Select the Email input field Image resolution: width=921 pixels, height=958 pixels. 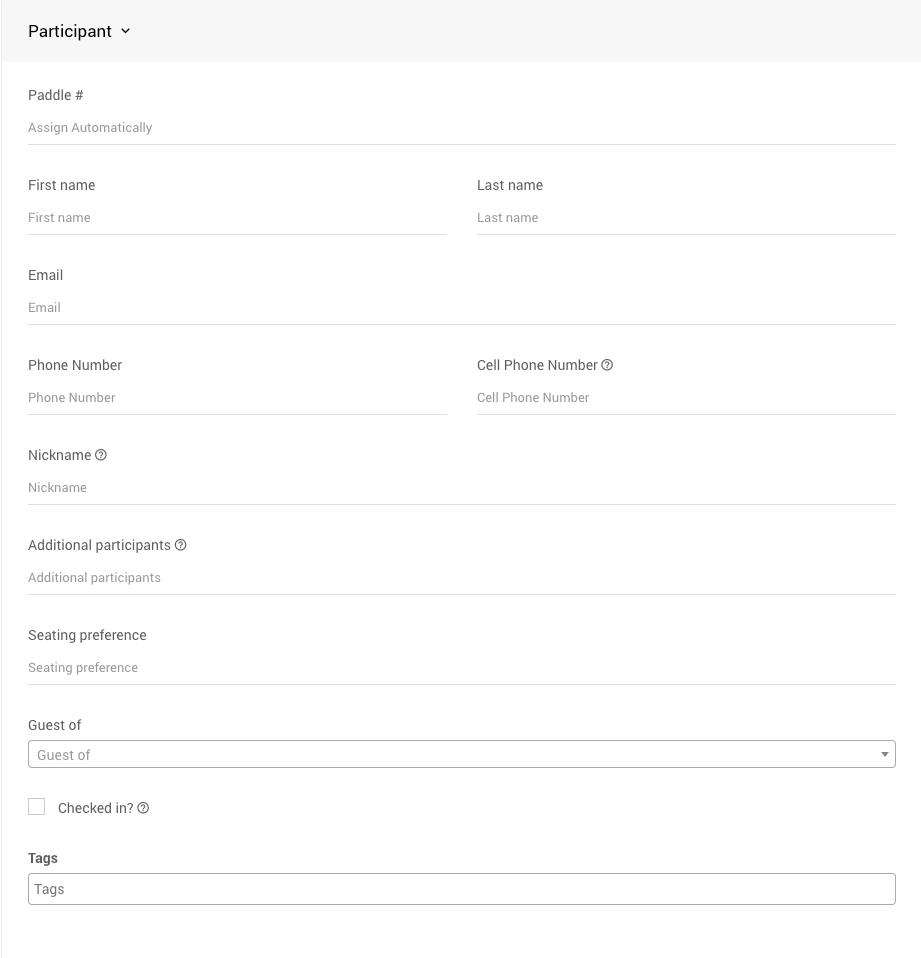[461, 308]
